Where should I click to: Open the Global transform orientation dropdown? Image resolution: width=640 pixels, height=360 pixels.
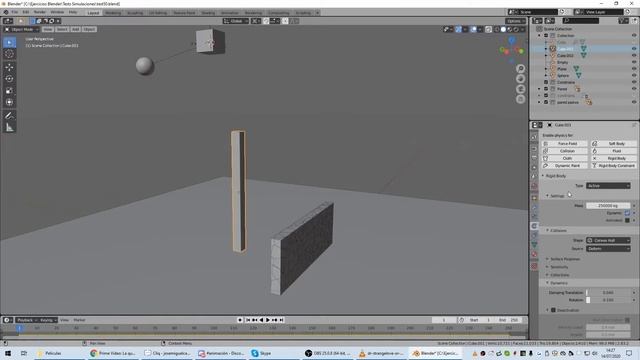click(236, 21)
